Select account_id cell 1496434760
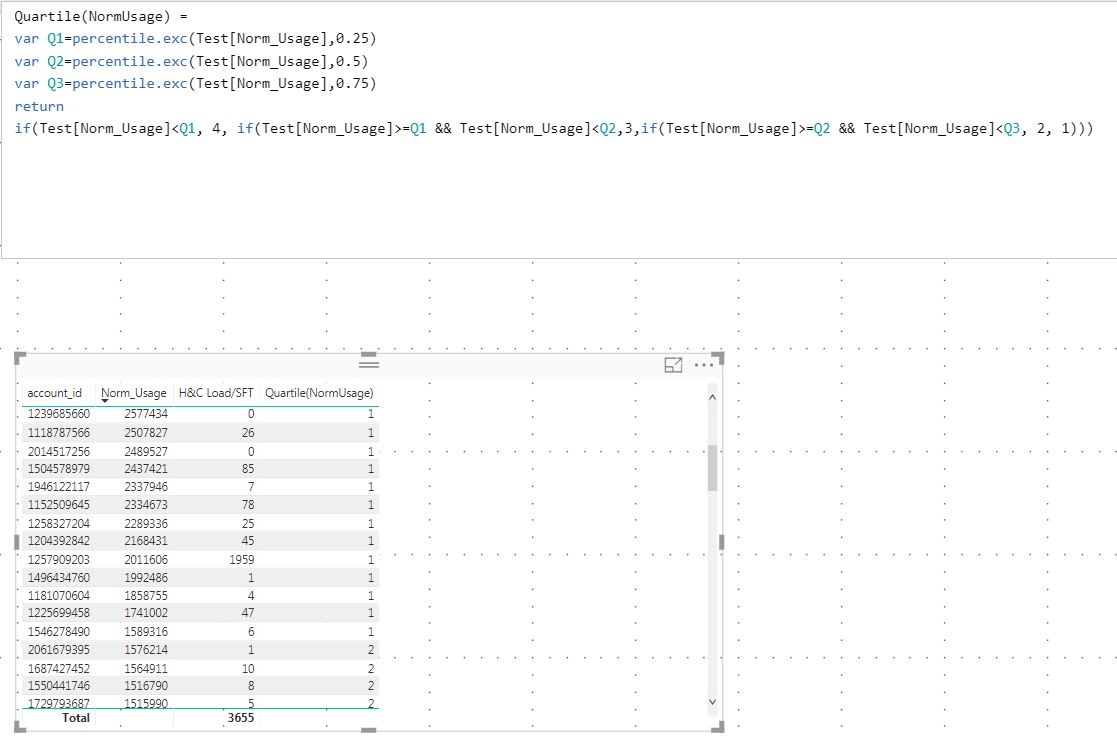 click(x=58, y=578)
